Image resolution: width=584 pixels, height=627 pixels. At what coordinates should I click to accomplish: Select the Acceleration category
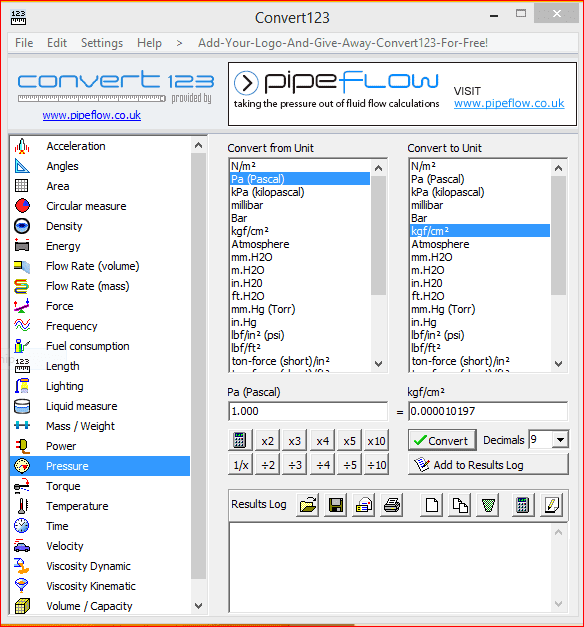100,146
